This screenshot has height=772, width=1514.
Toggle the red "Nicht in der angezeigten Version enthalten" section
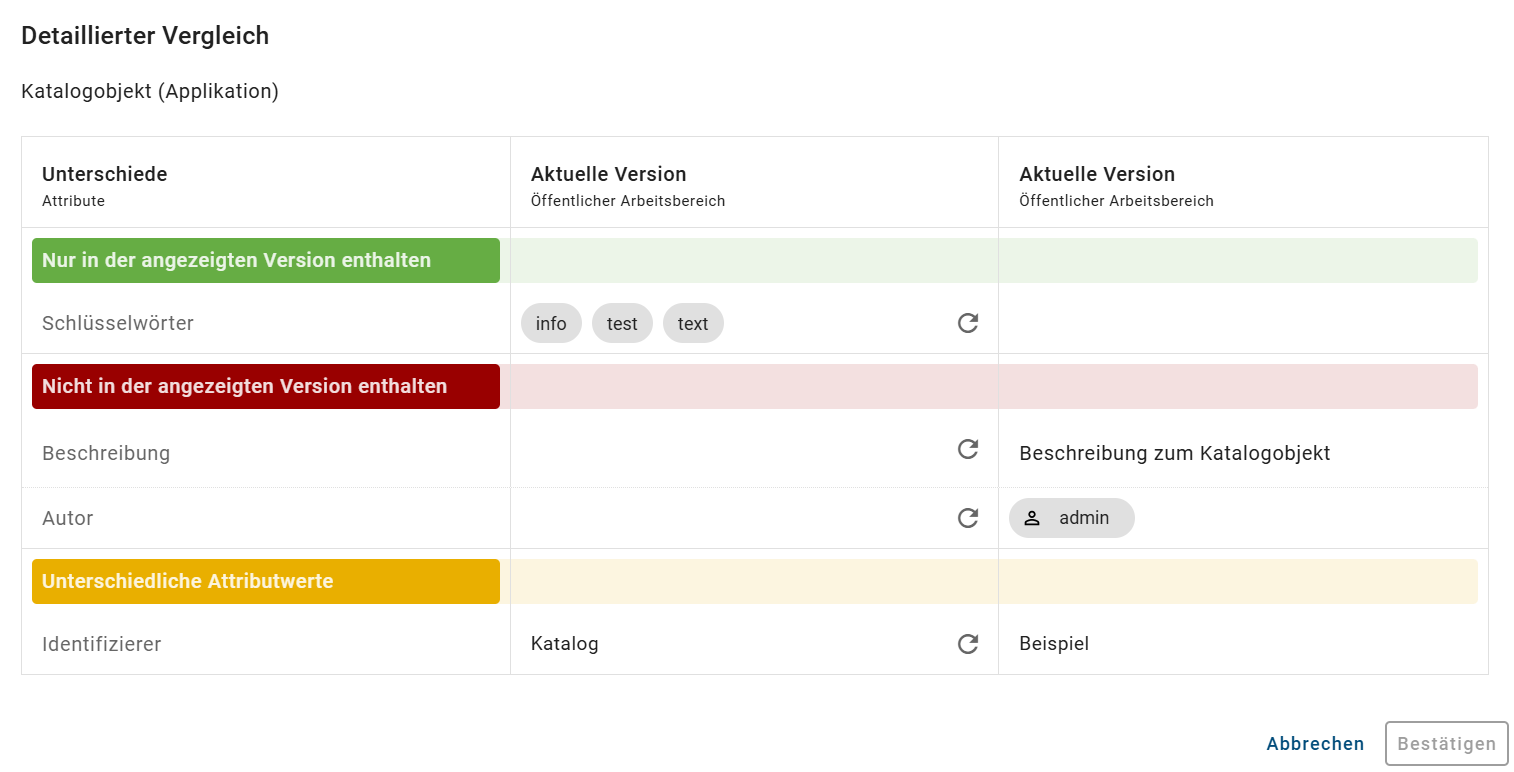pyautogui.click(x=265, y=386)
